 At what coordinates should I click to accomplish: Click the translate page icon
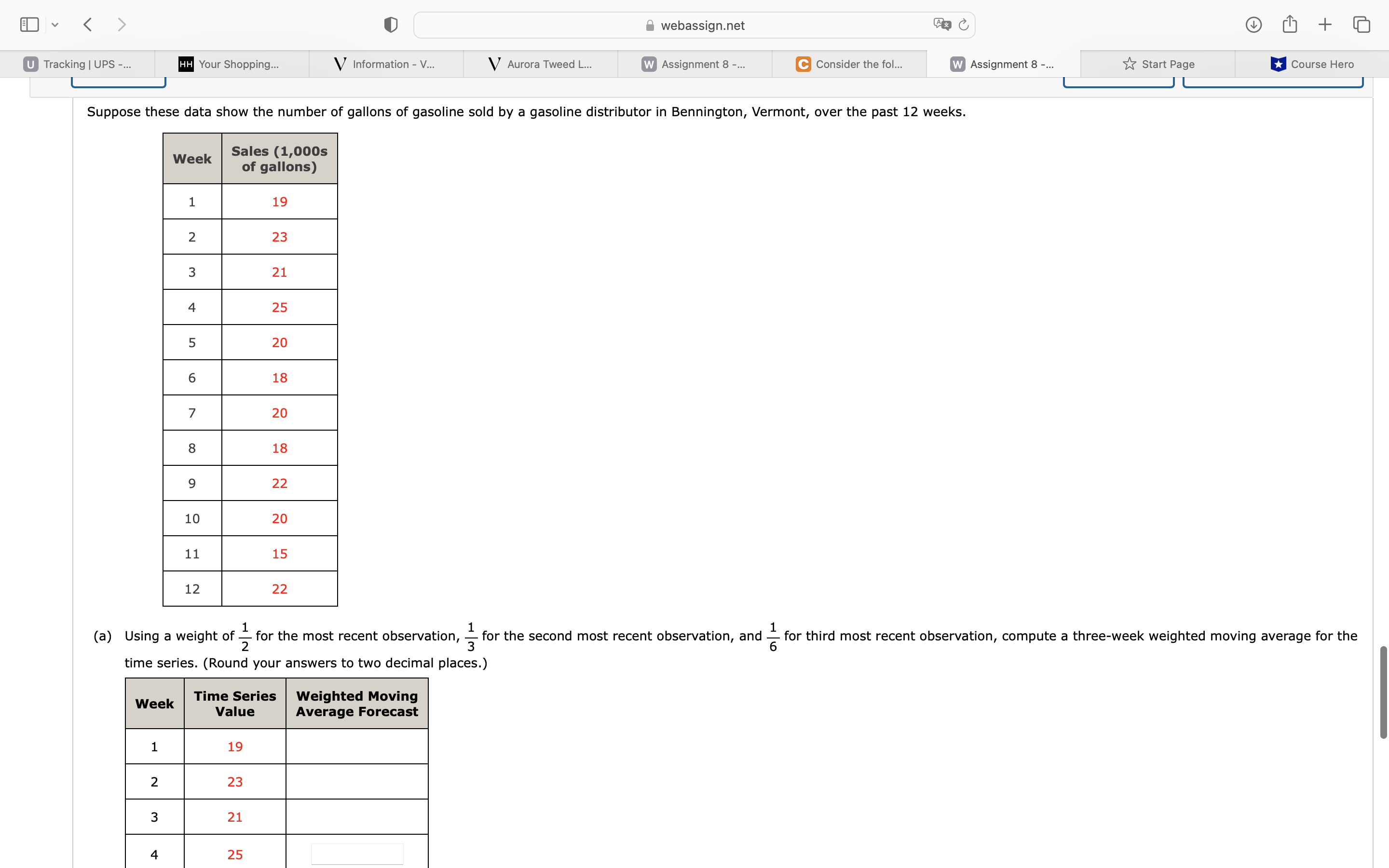(941, 25)
